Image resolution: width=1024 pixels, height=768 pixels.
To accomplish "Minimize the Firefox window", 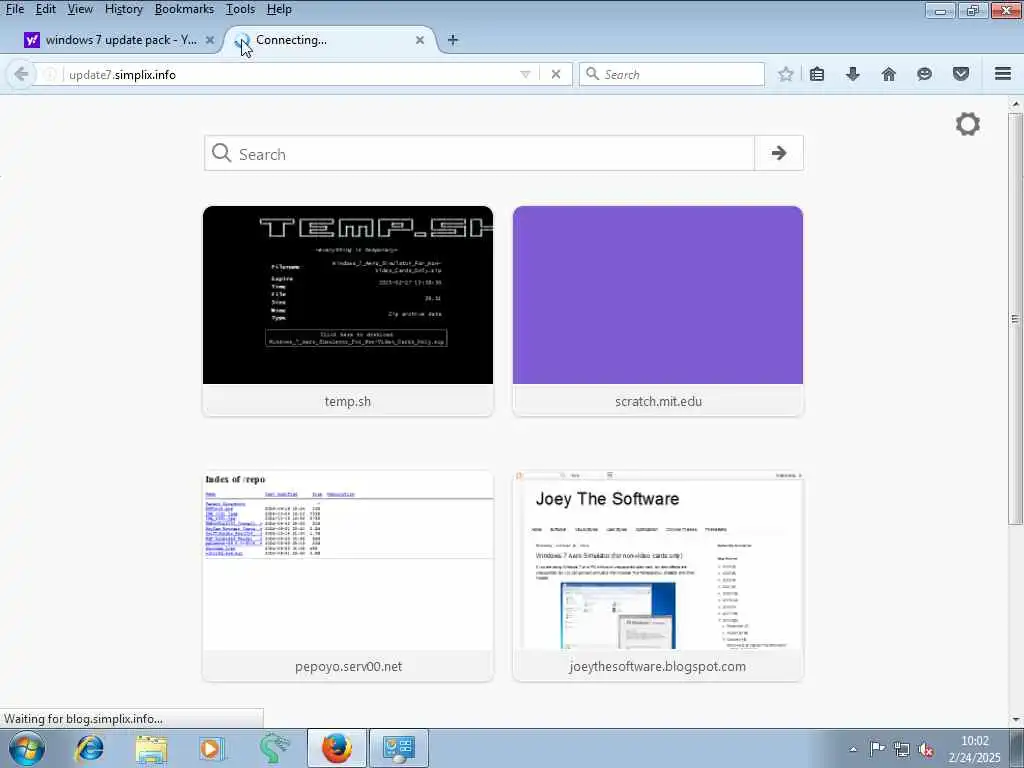I will 940,10.
